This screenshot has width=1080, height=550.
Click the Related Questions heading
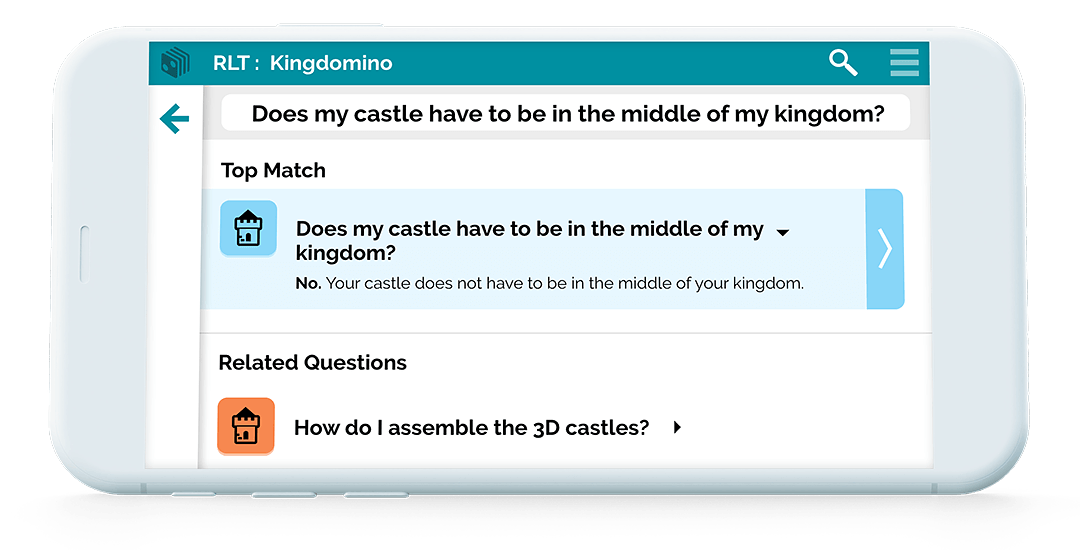pos(313,363)
